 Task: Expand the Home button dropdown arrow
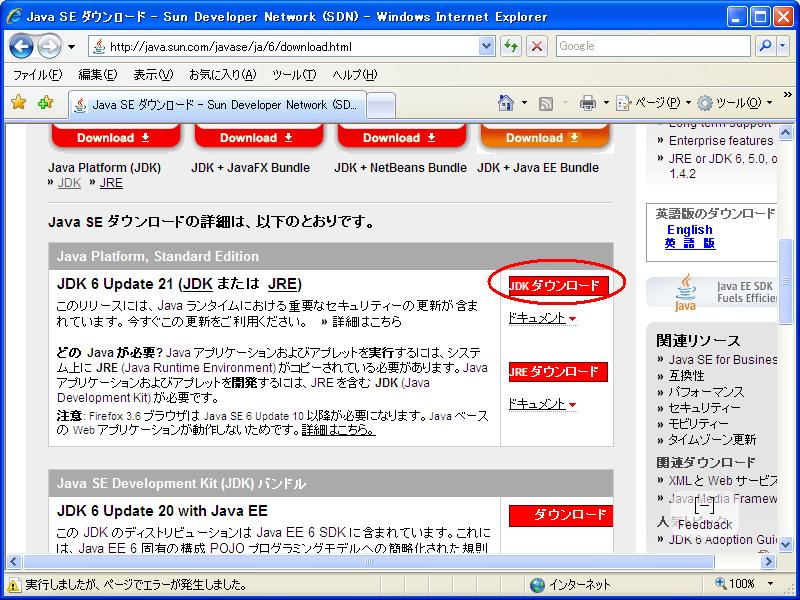point(524,103)
